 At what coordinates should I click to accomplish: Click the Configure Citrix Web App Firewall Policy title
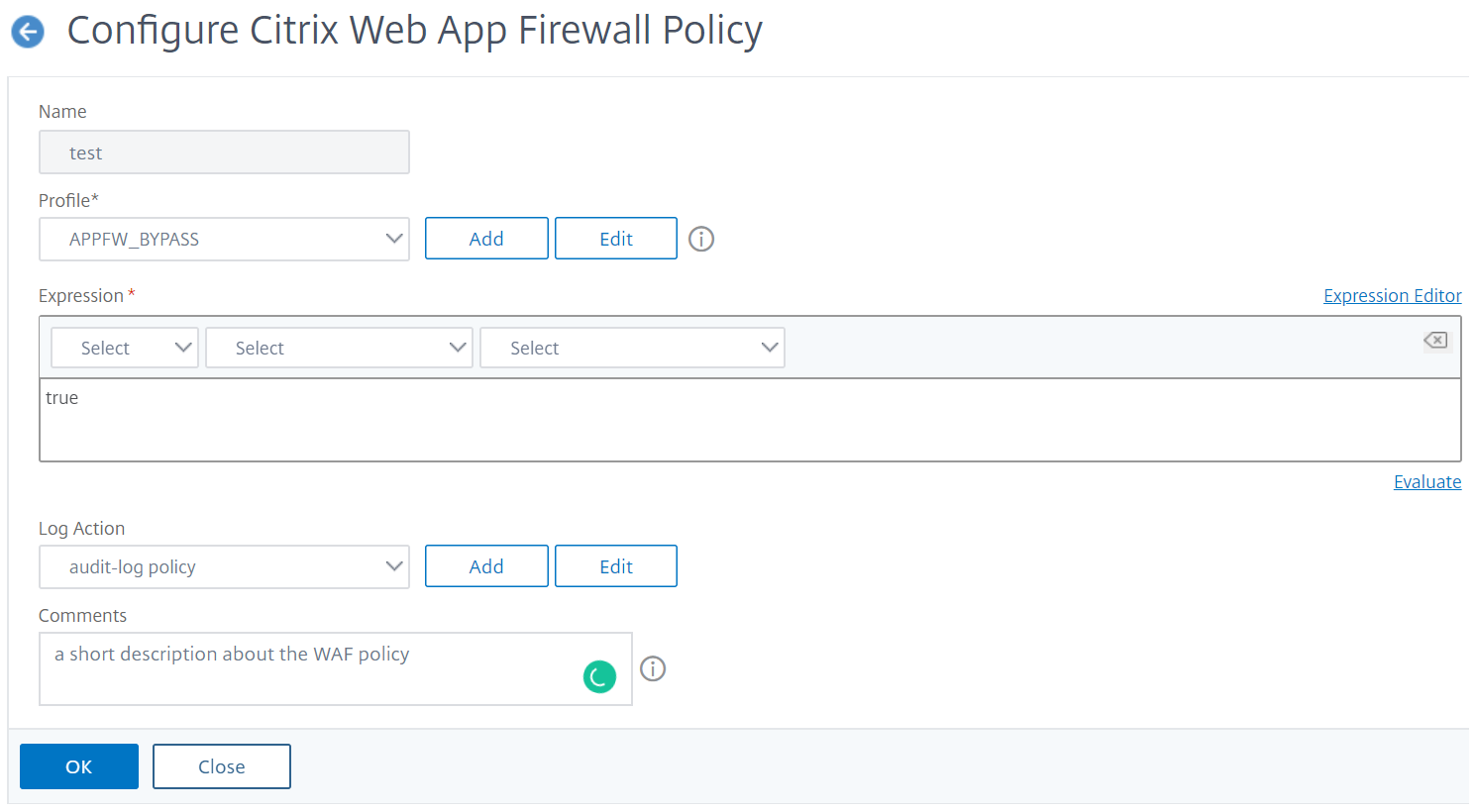coord(414,31)
